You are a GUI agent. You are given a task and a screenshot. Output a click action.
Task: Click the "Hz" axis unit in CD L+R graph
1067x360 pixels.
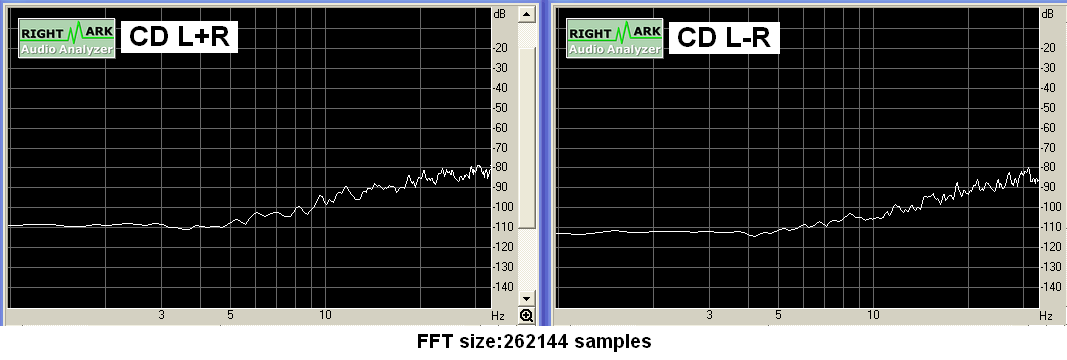pyautogui.click(x=498, y=316)
